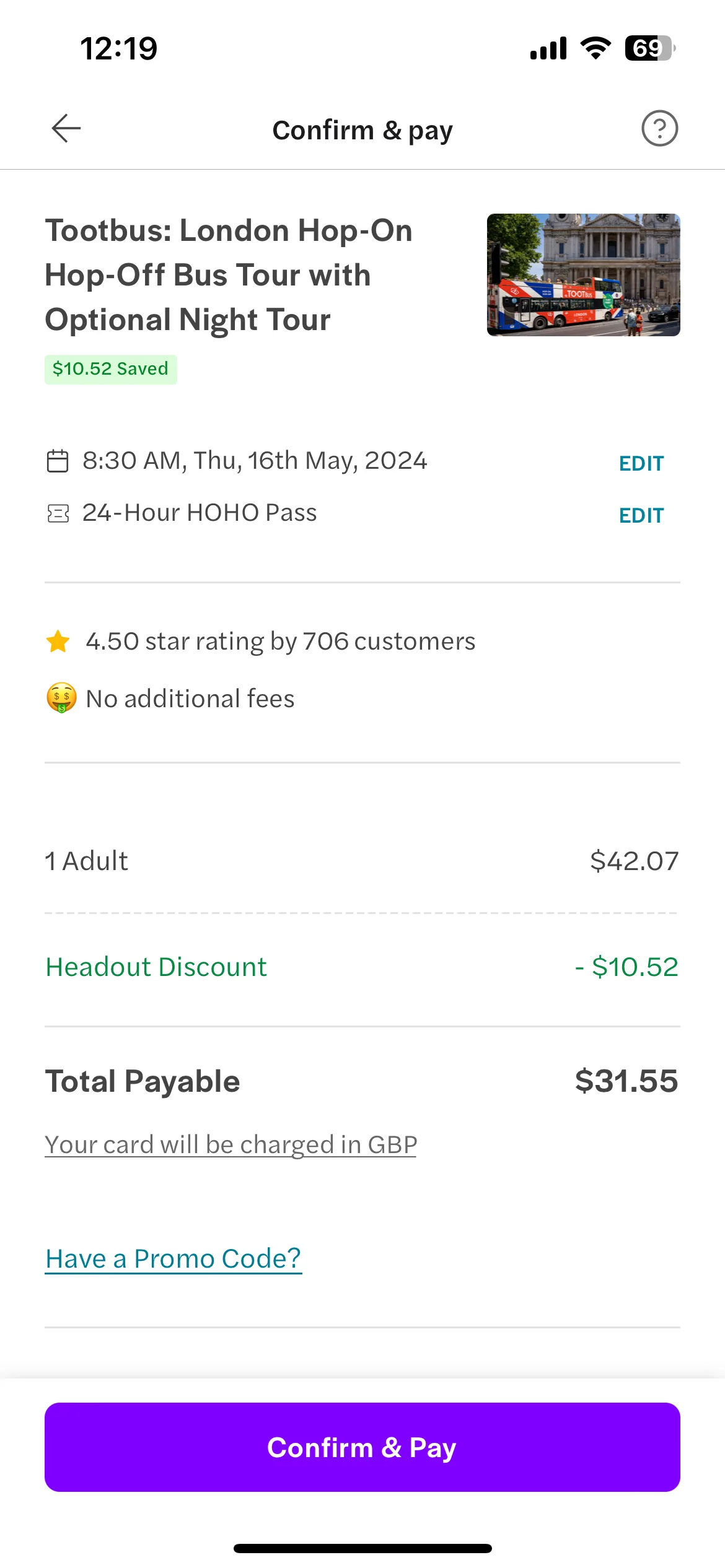The height and width of the screenshot is (1568, 725).
Task: Tap the battery indicator in status bar
Action: coord(650,48)
